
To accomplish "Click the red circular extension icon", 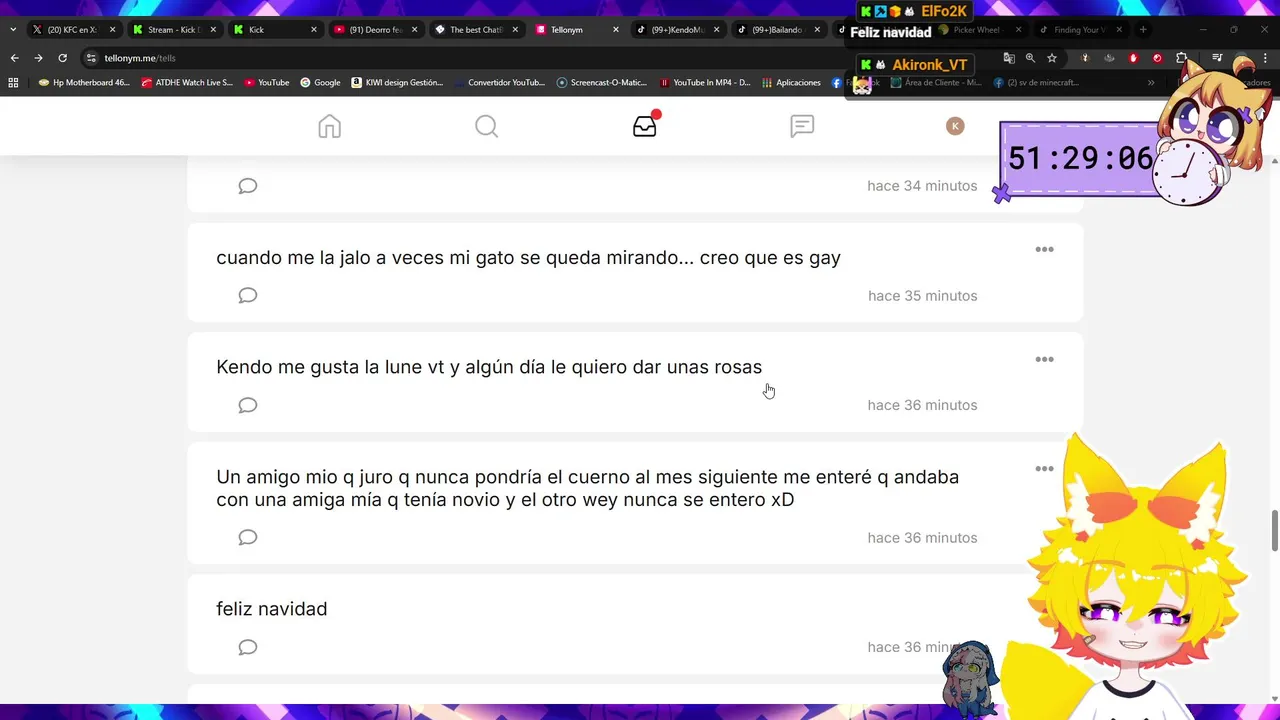I will [1157, 58].
